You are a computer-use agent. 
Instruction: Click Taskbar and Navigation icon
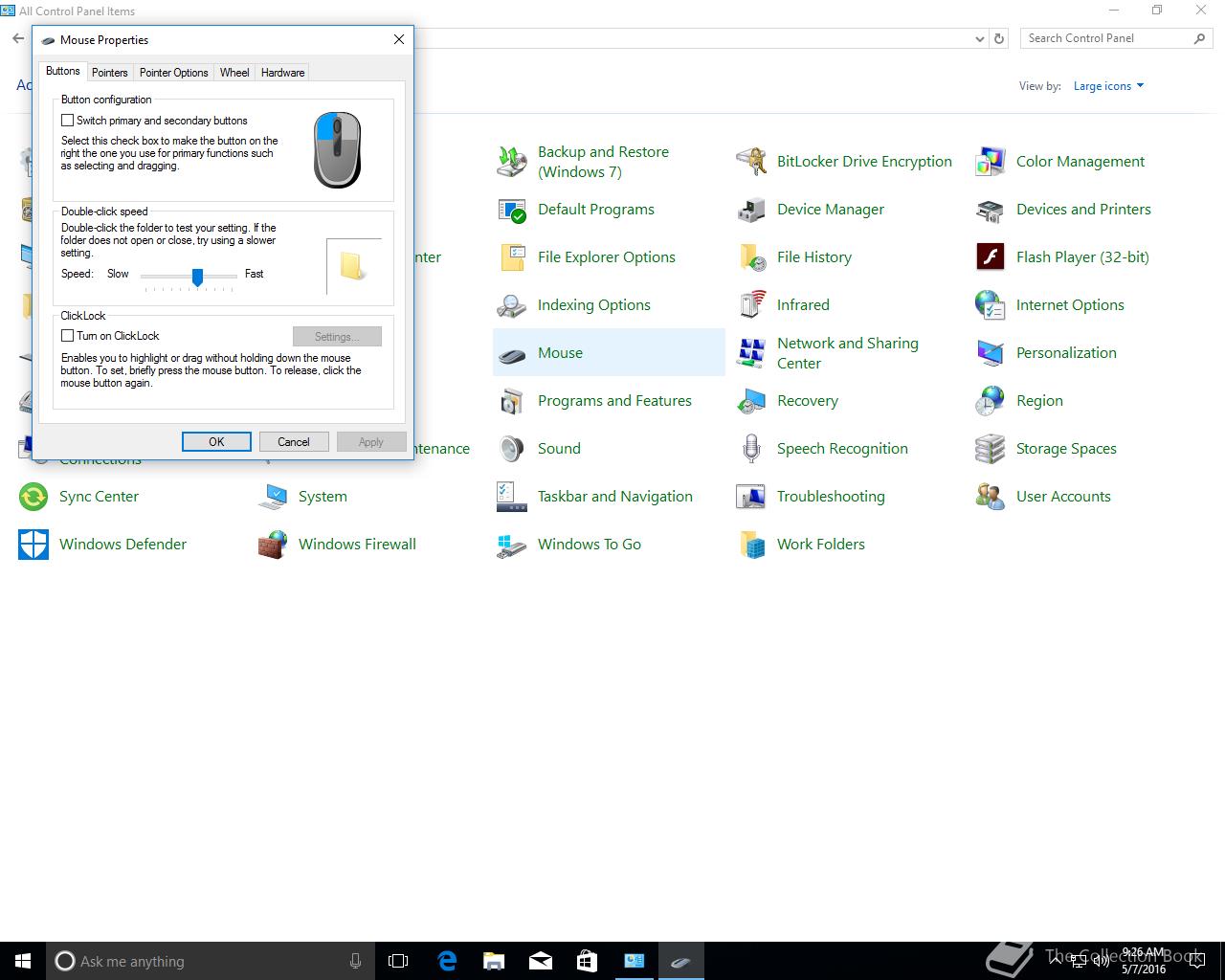tap(512, 497)
